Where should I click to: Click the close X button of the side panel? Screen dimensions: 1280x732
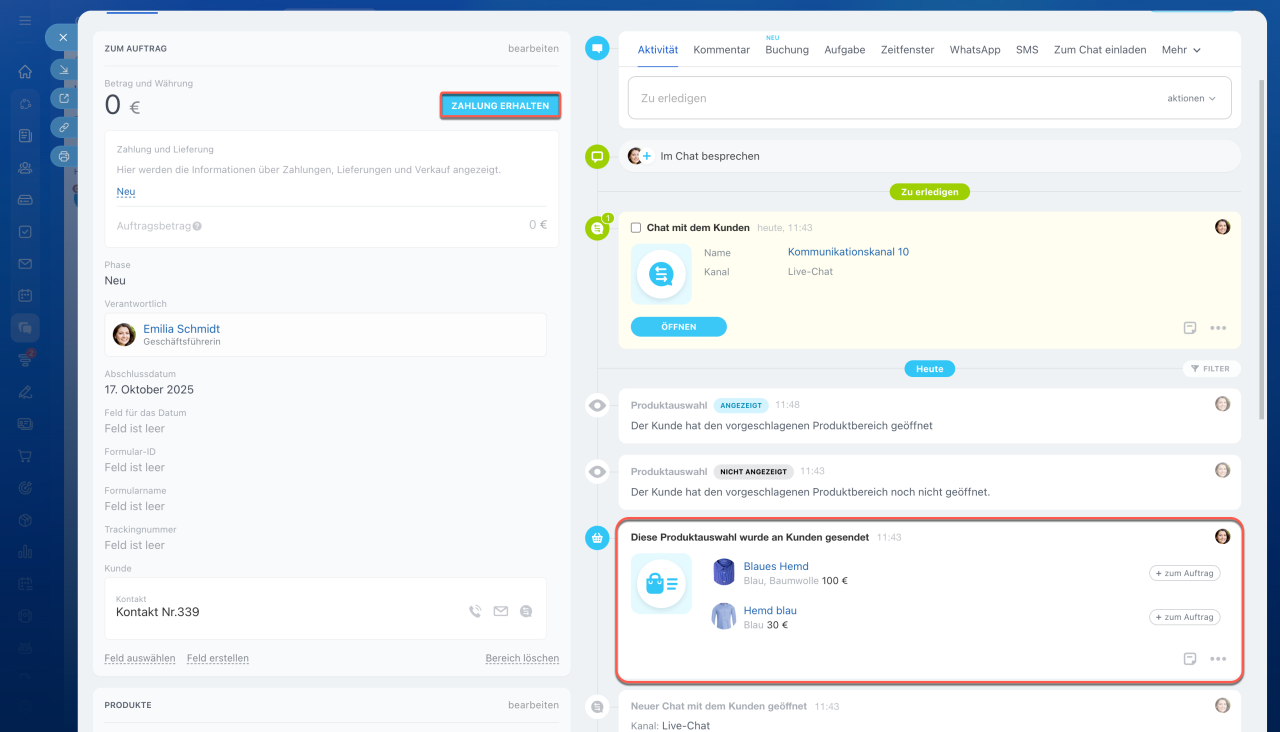click(63, 37)
